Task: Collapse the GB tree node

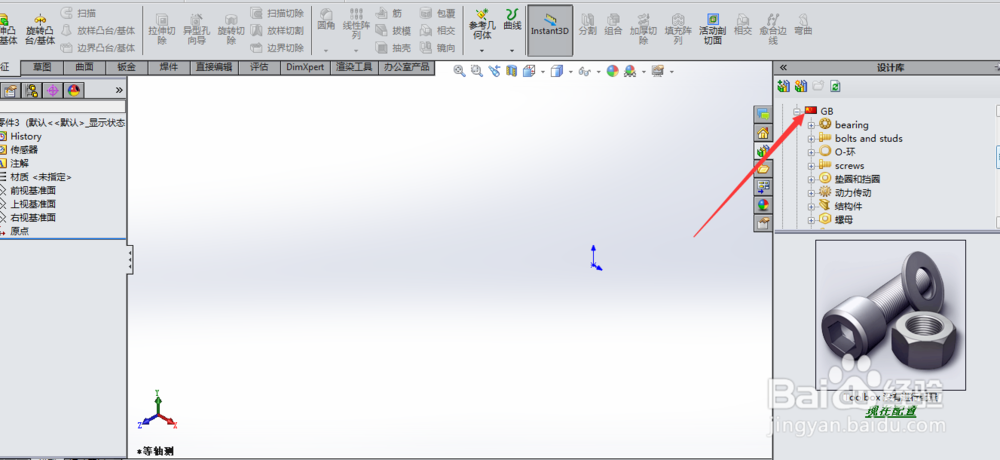Action: pyautogui.click(x=797, y=111)
